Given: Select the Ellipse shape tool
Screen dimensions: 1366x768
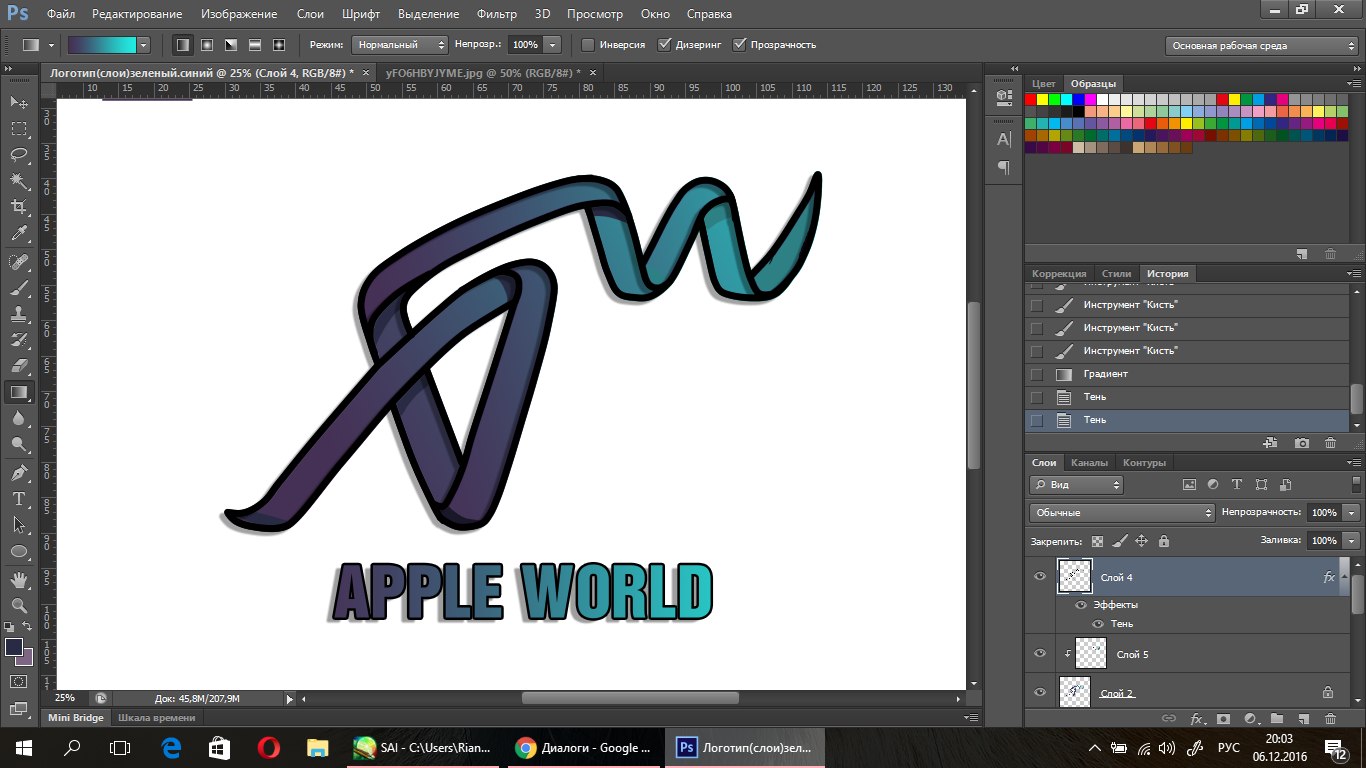Looking at the screenshot, I should point(19,551).
